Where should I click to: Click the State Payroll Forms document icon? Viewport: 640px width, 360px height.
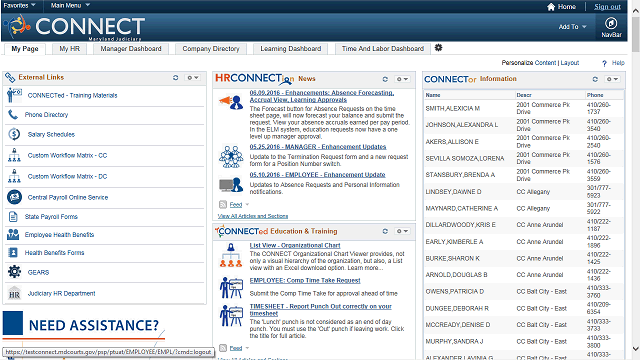(13, 217)
